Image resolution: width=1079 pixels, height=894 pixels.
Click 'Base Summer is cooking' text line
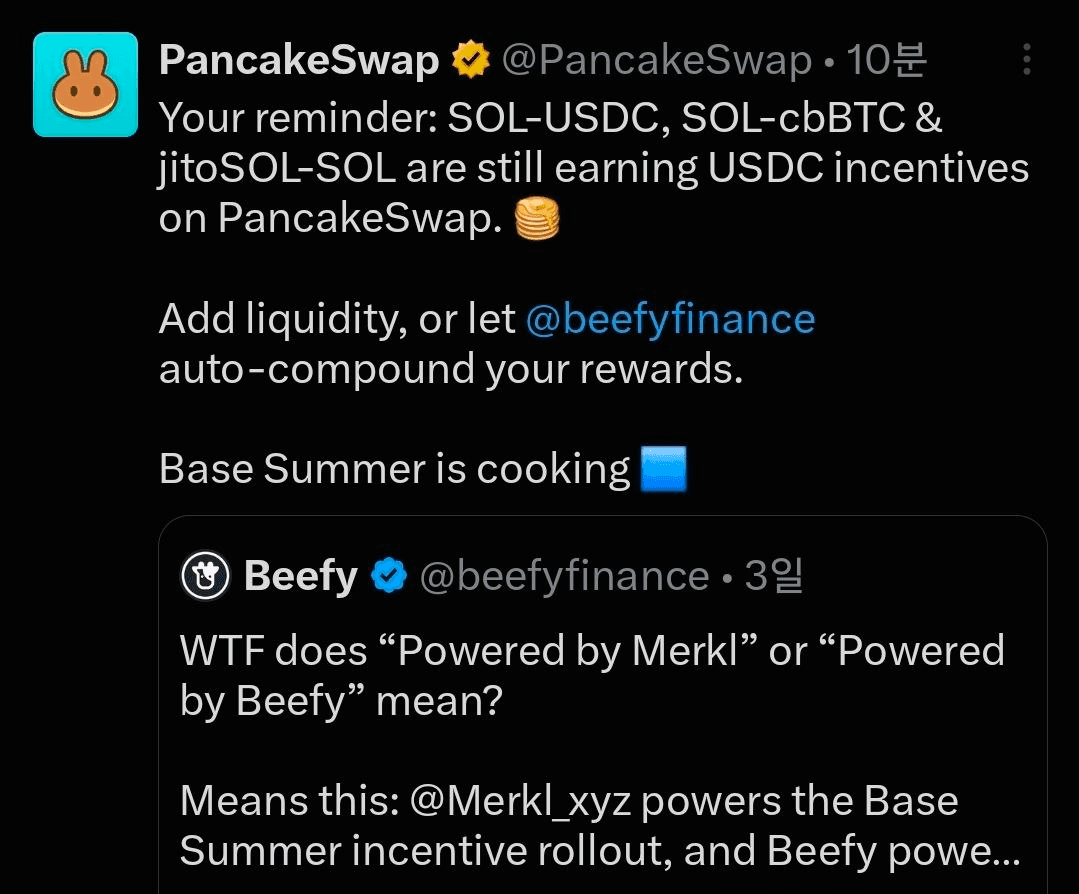tap(394, 469)
